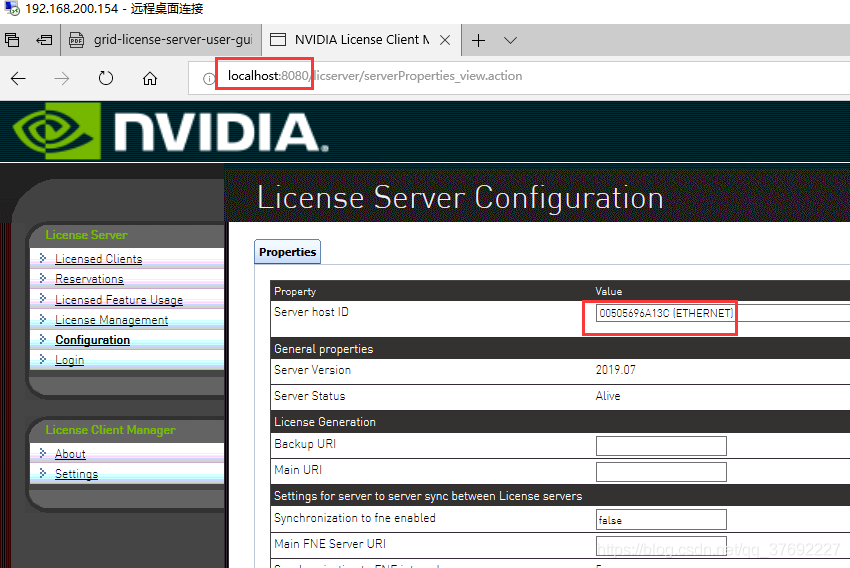Click the Main URI label
The height and width of the screenshot is (568, 850).
coord(298,470)
